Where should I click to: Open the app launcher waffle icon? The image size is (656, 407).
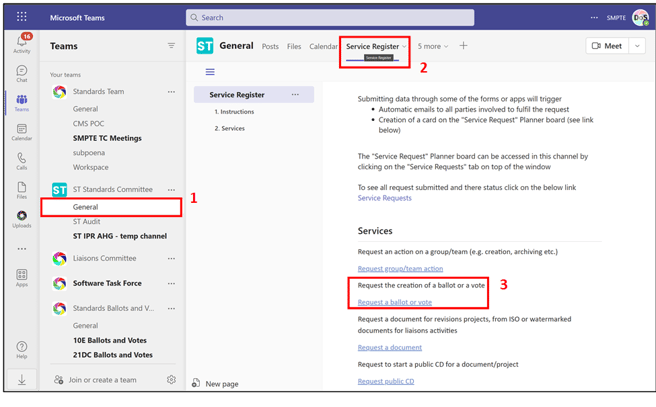click(x=21, y=17)
